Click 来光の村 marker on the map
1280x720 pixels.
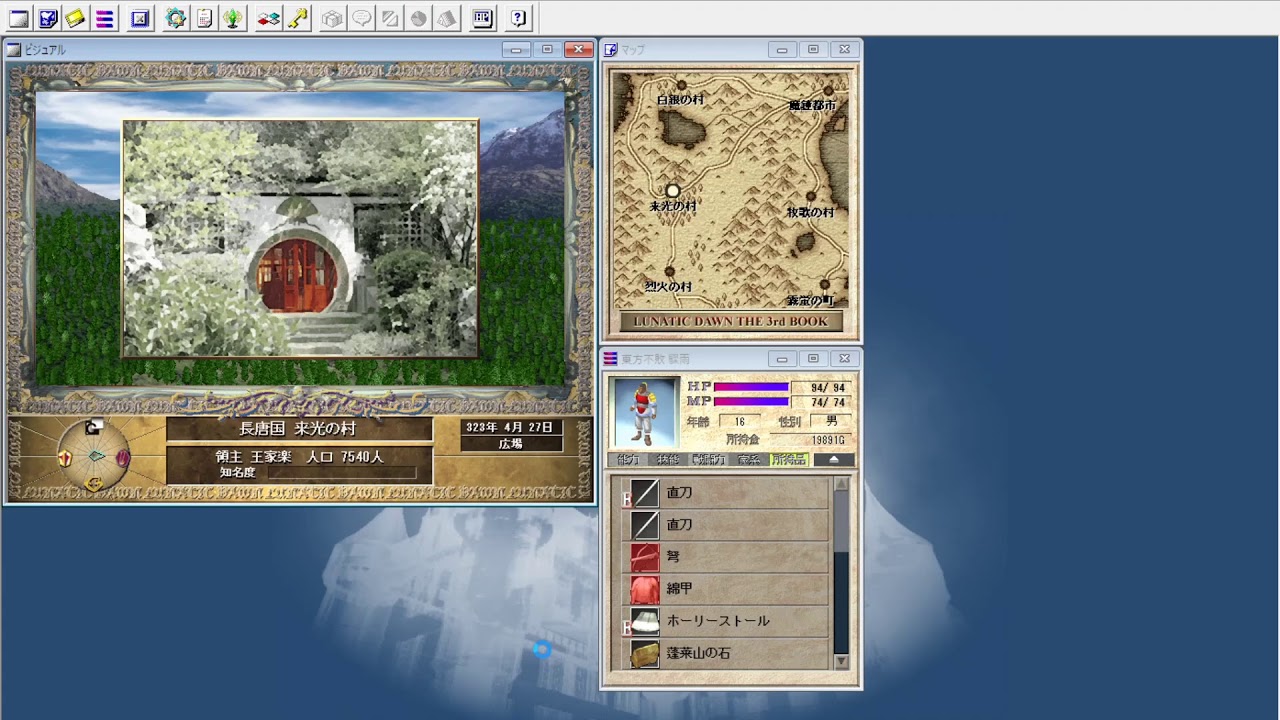pos(673,191)
